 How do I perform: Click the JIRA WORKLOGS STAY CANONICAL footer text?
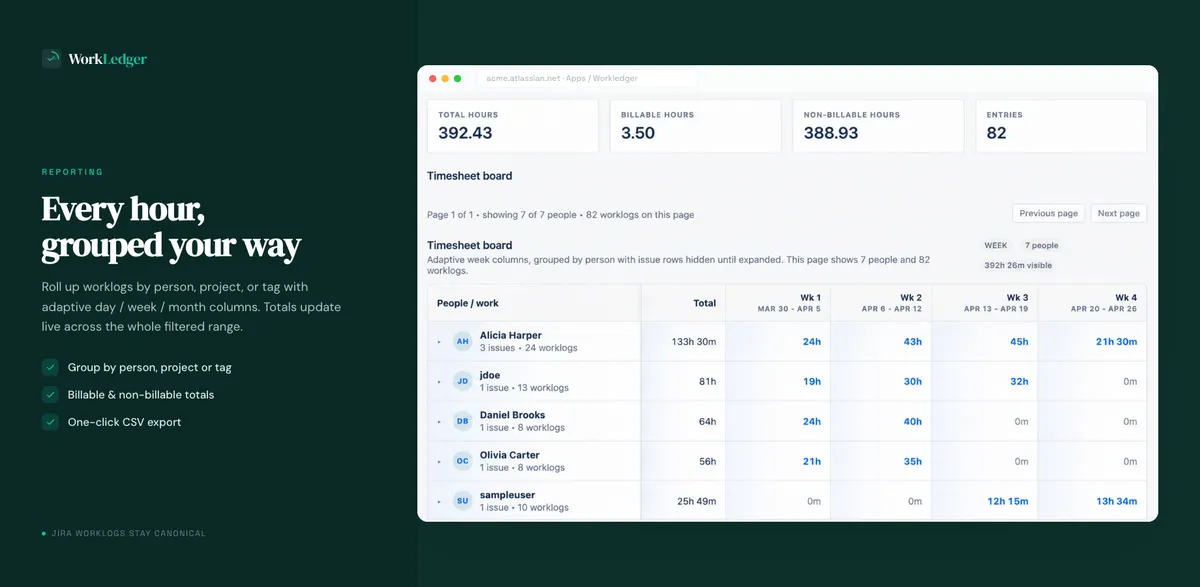click(x=128, y=533)
